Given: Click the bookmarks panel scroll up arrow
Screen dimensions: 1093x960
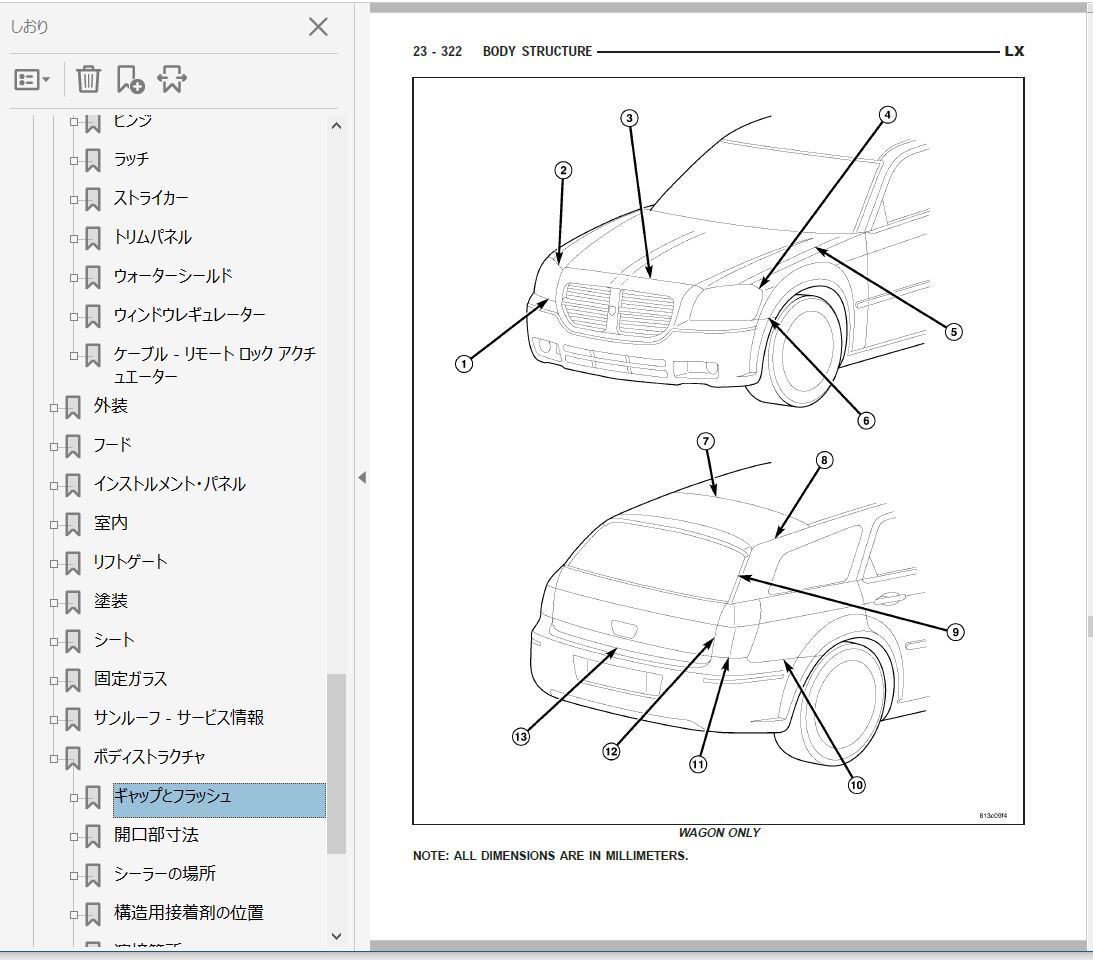Looking at the screenshot, I should [x=337, y=126].
